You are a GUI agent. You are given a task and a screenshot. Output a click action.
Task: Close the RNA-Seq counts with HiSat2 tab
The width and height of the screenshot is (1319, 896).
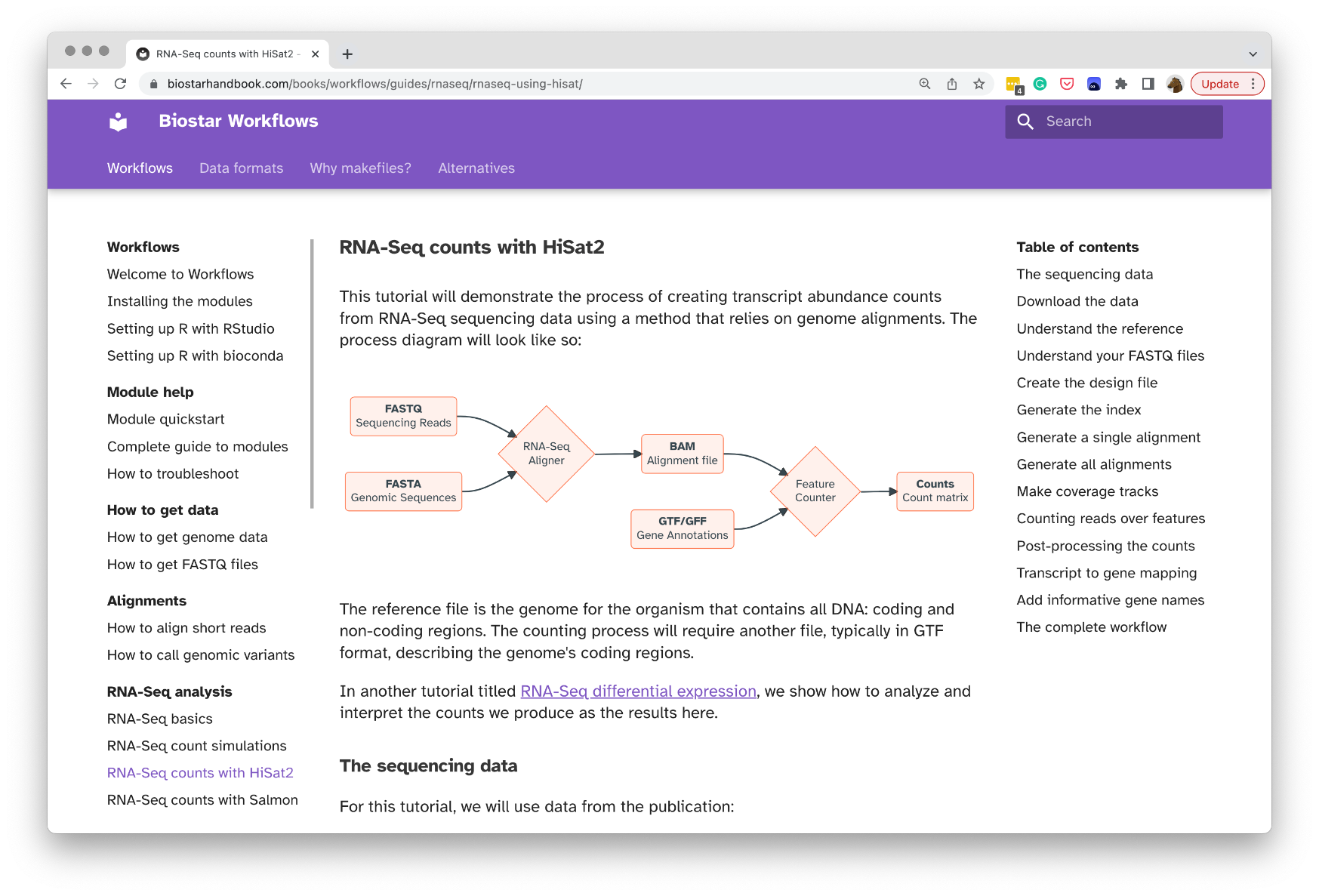(316, 54)
